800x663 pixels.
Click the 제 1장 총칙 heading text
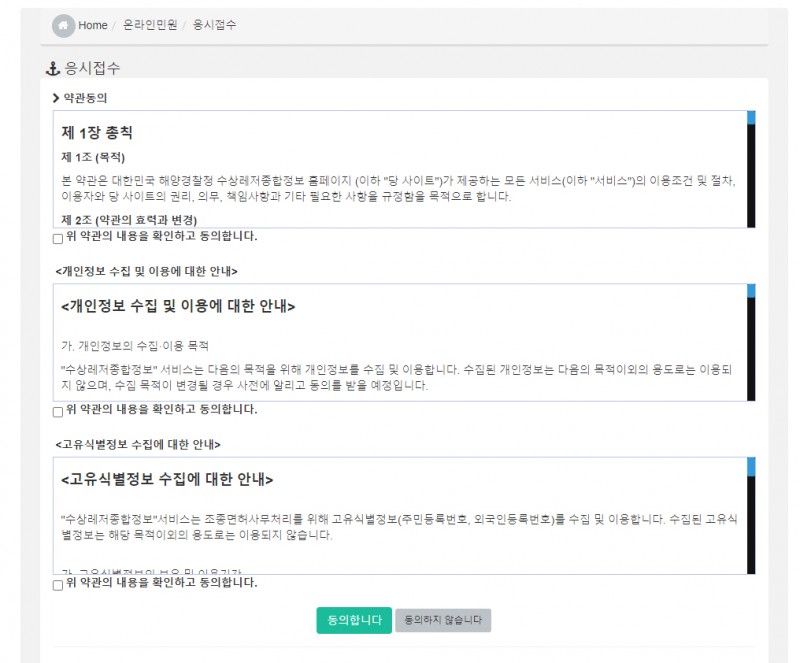(x=97, y=133)
